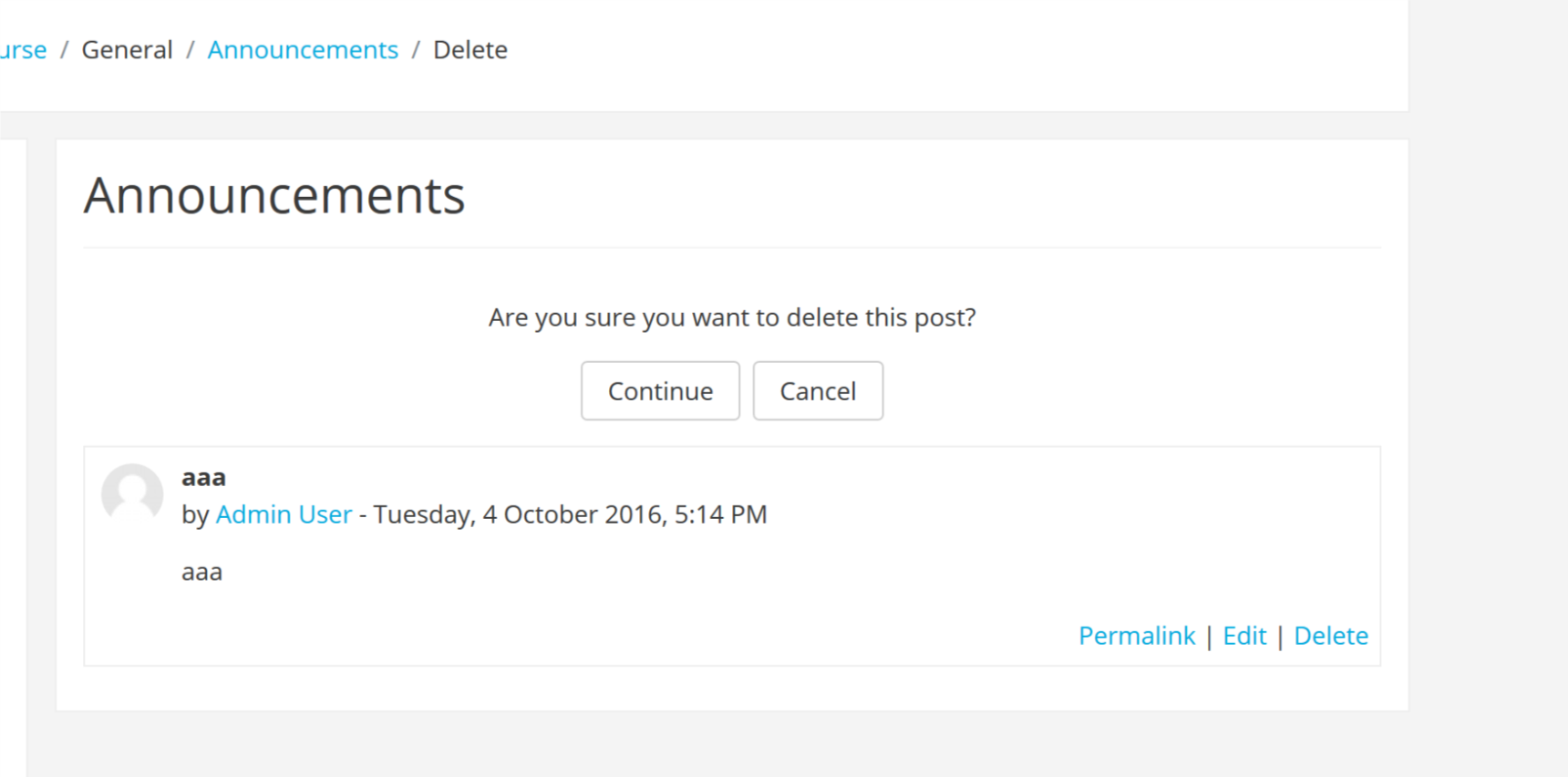Click the Admin User profile avatar
The image size is (1568, 777).
coord(132,493)
